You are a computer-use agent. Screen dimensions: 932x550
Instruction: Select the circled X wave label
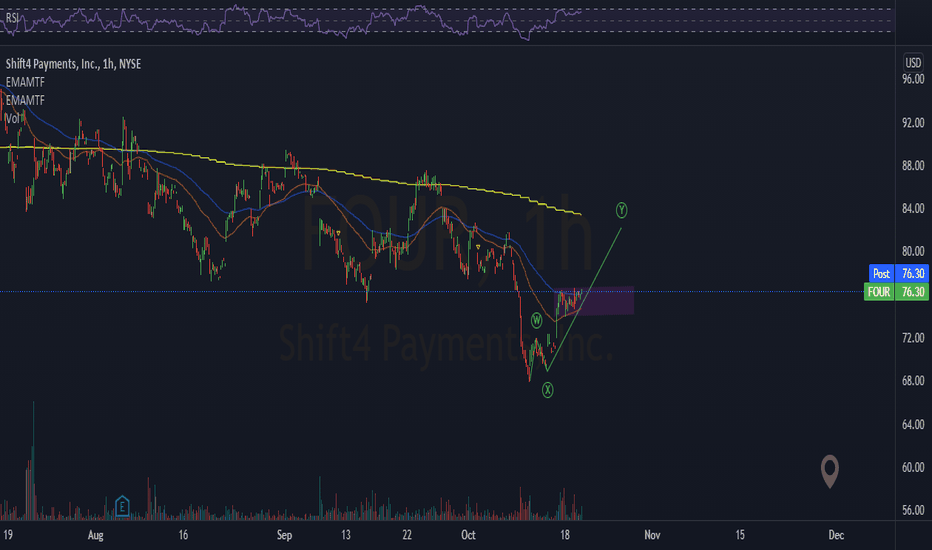[547, 390]
